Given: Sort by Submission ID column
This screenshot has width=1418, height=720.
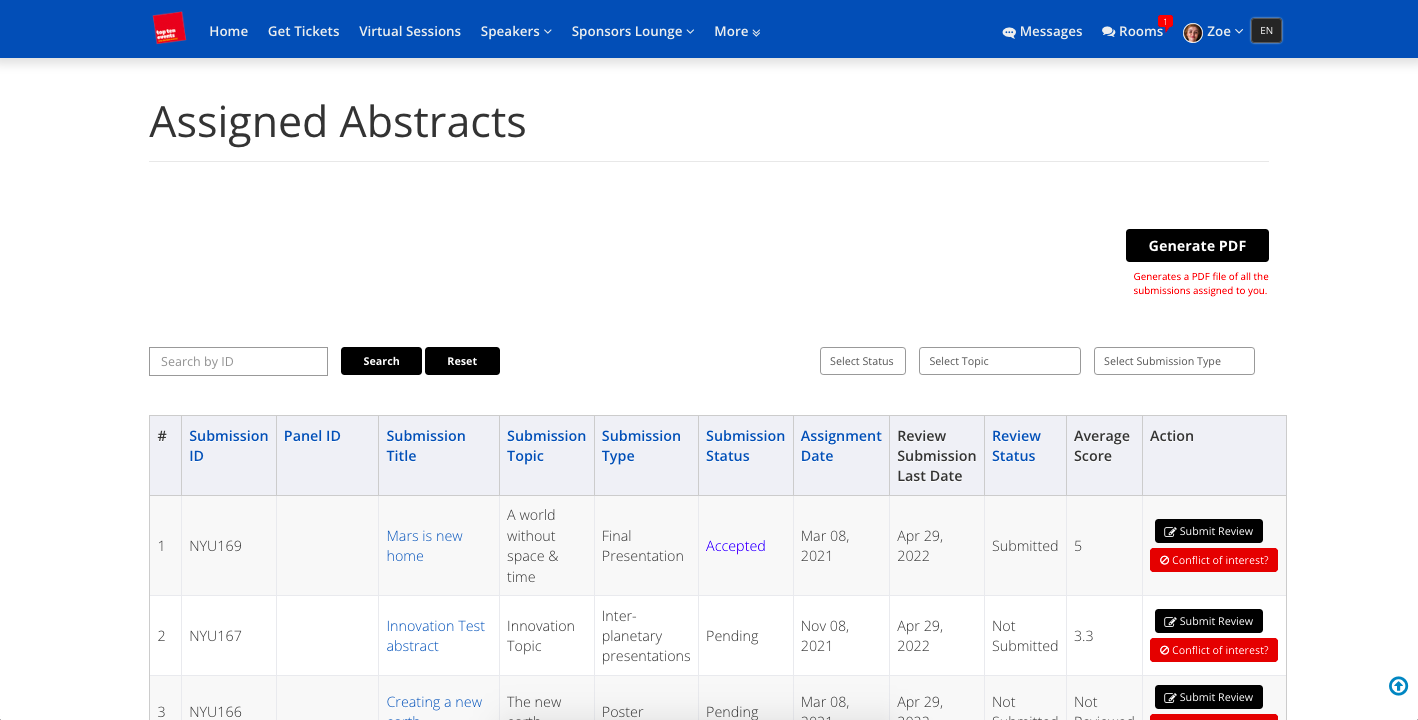Looking at the screenshot, I should click(229, 446).
